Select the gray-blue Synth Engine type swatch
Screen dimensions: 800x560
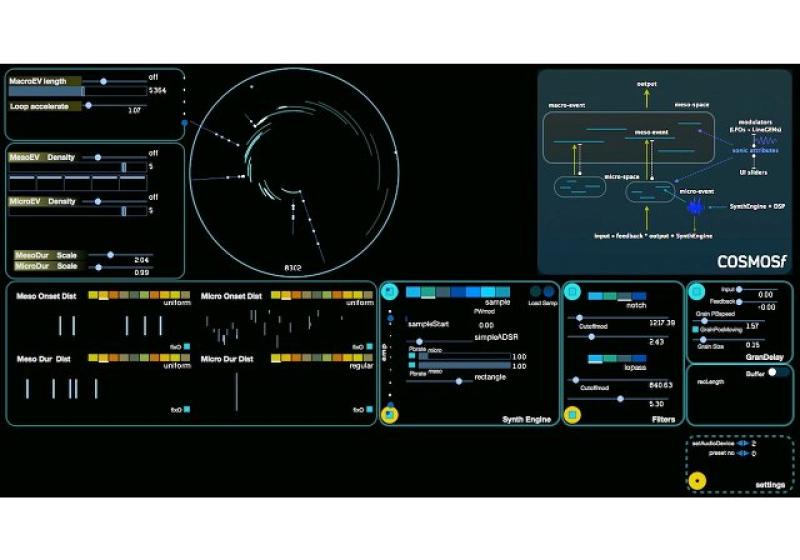point(443,292)
